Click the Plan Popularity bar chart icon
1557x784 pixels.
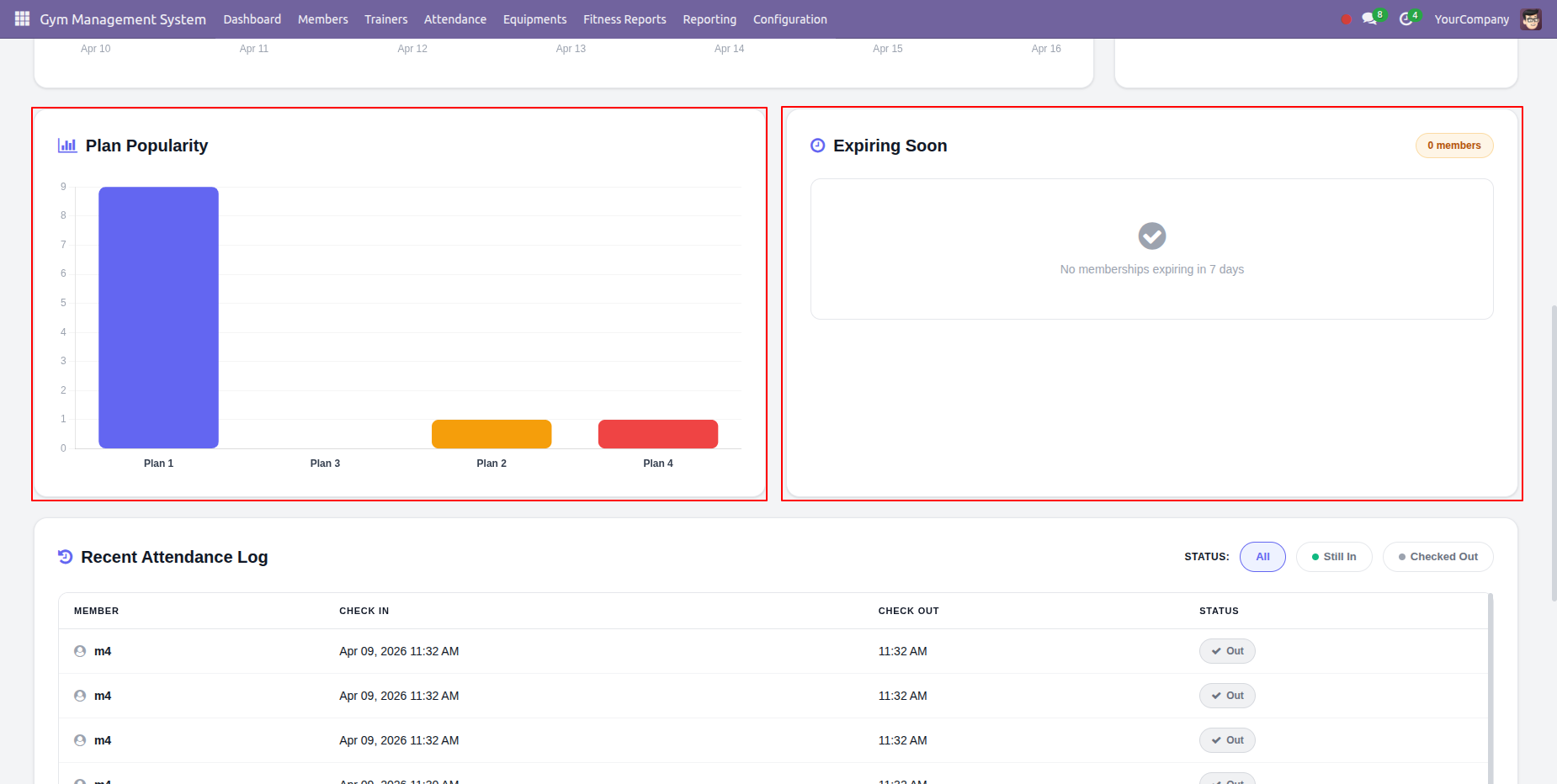coord(67,146)
